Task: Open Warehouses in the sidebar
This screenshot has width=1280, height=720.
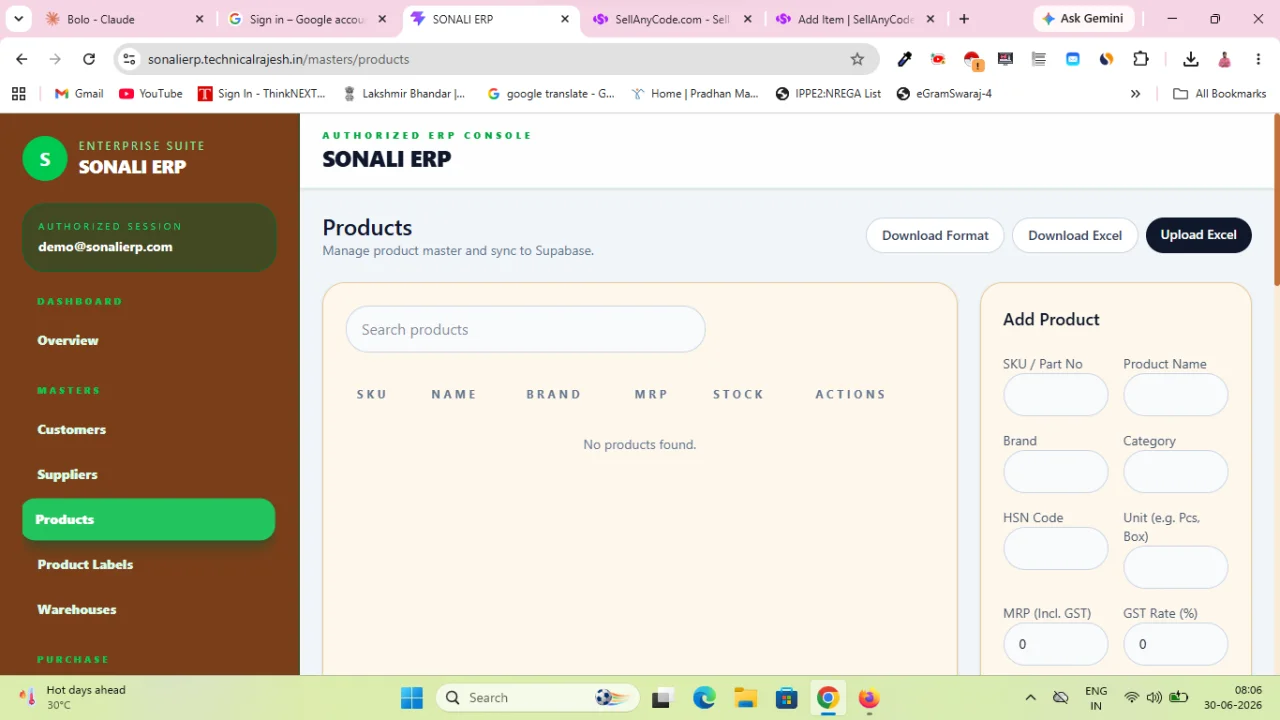Action: 77,609
